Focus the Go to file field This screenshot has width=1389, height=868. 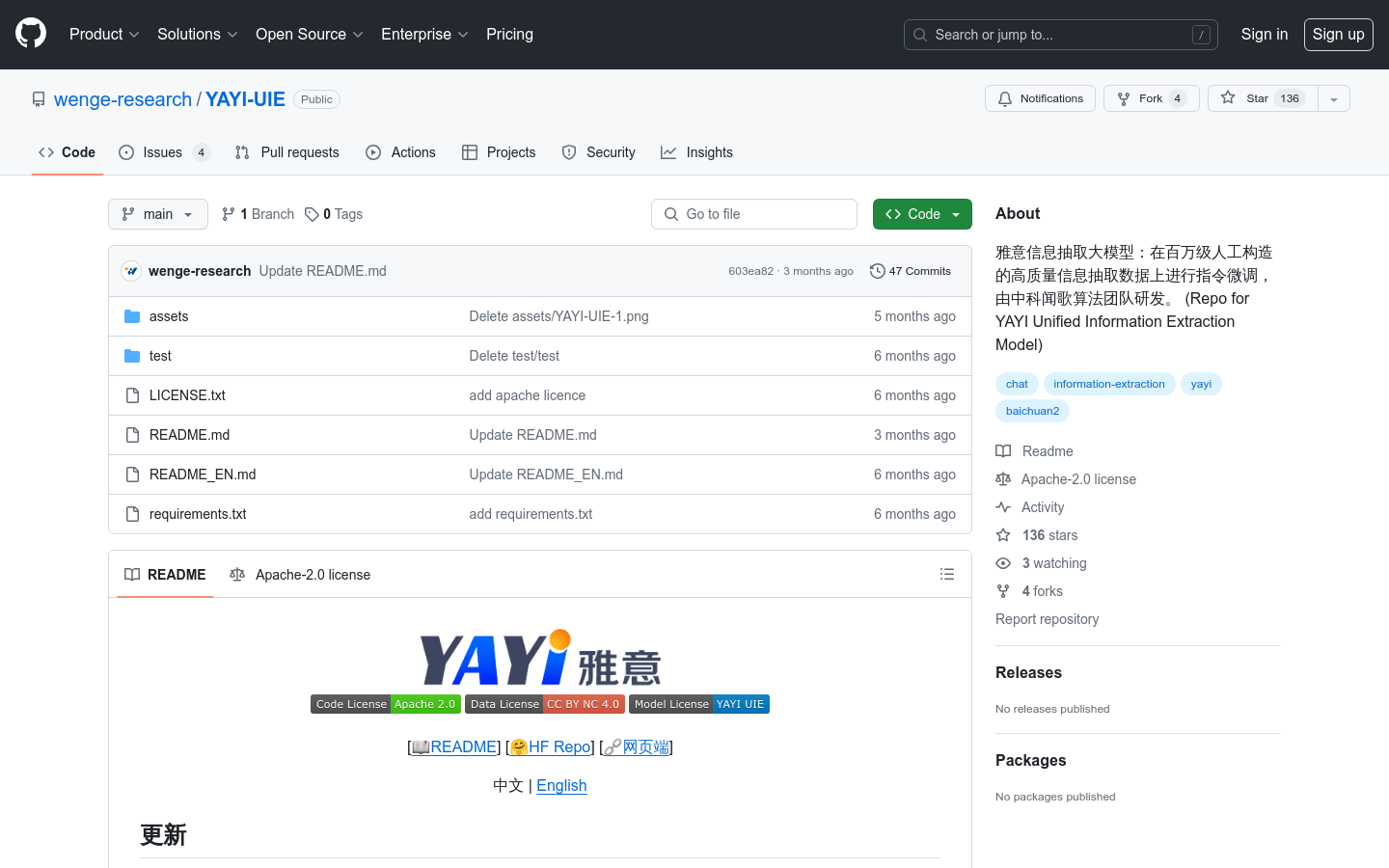[754, 214]
